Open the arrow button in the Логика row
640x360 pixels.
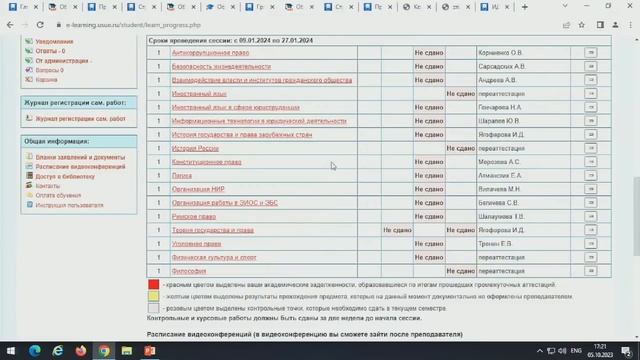tap(591, 176)
